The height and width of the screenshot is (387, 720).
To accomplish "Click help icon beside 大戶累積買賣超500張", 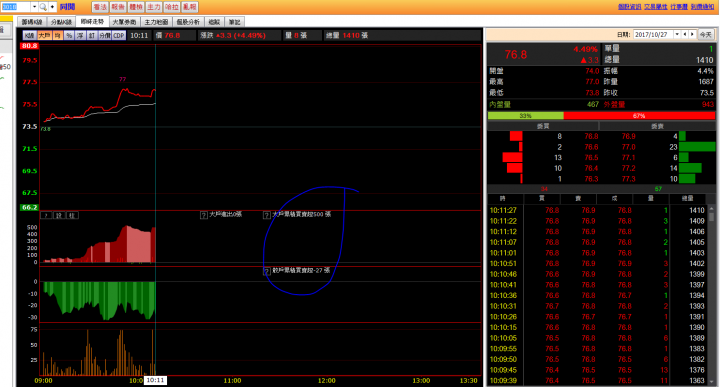I will 266,215.
